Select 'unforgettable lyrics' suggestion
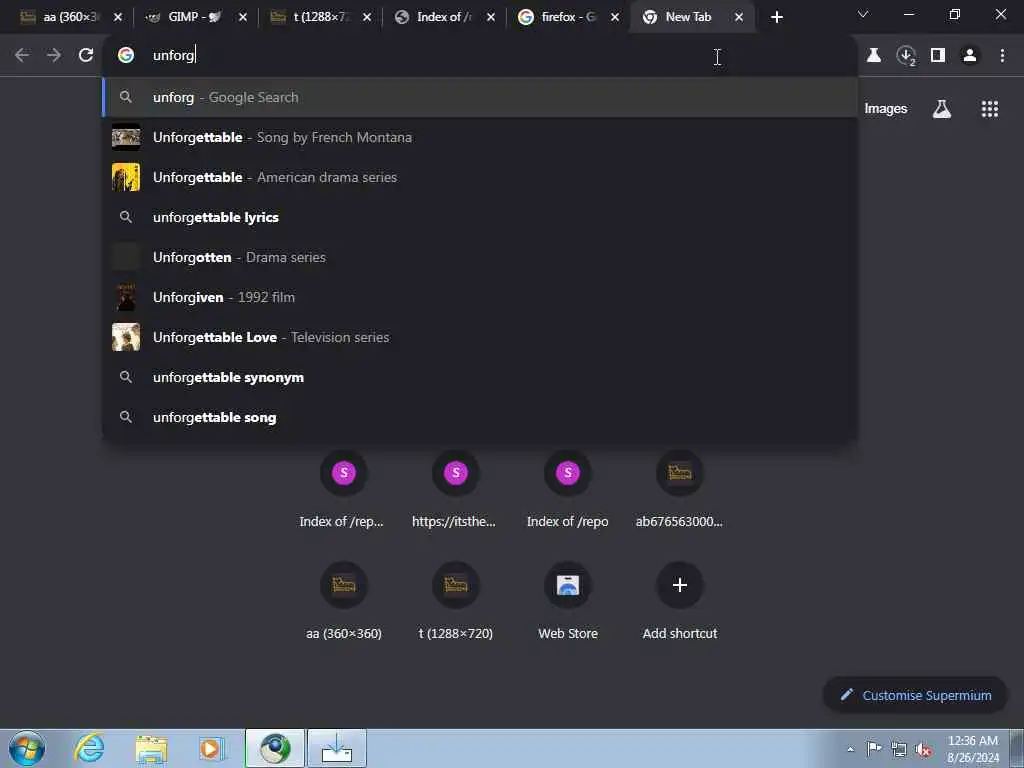1024x768 pixels. [x=480, y=217]
